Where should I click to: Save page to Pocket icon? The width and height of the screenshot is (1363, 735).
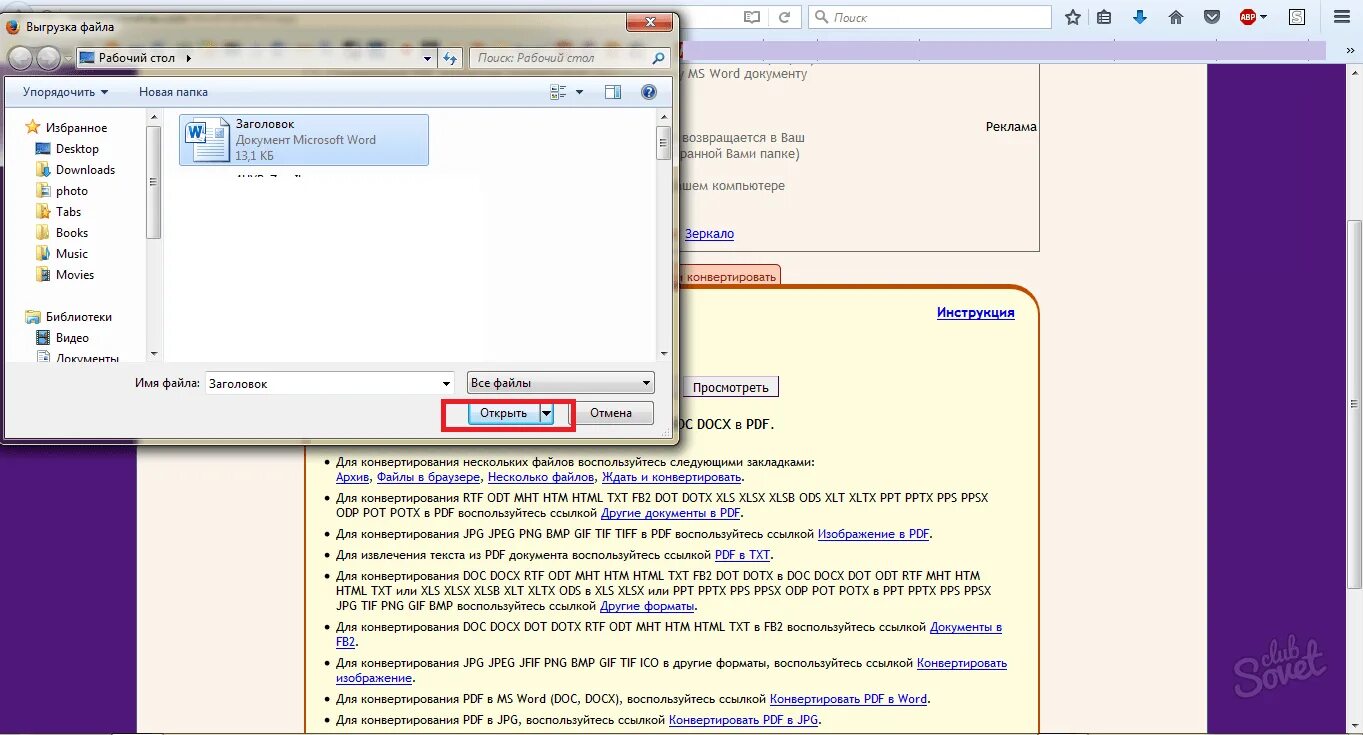click(x=1211, y=17)
